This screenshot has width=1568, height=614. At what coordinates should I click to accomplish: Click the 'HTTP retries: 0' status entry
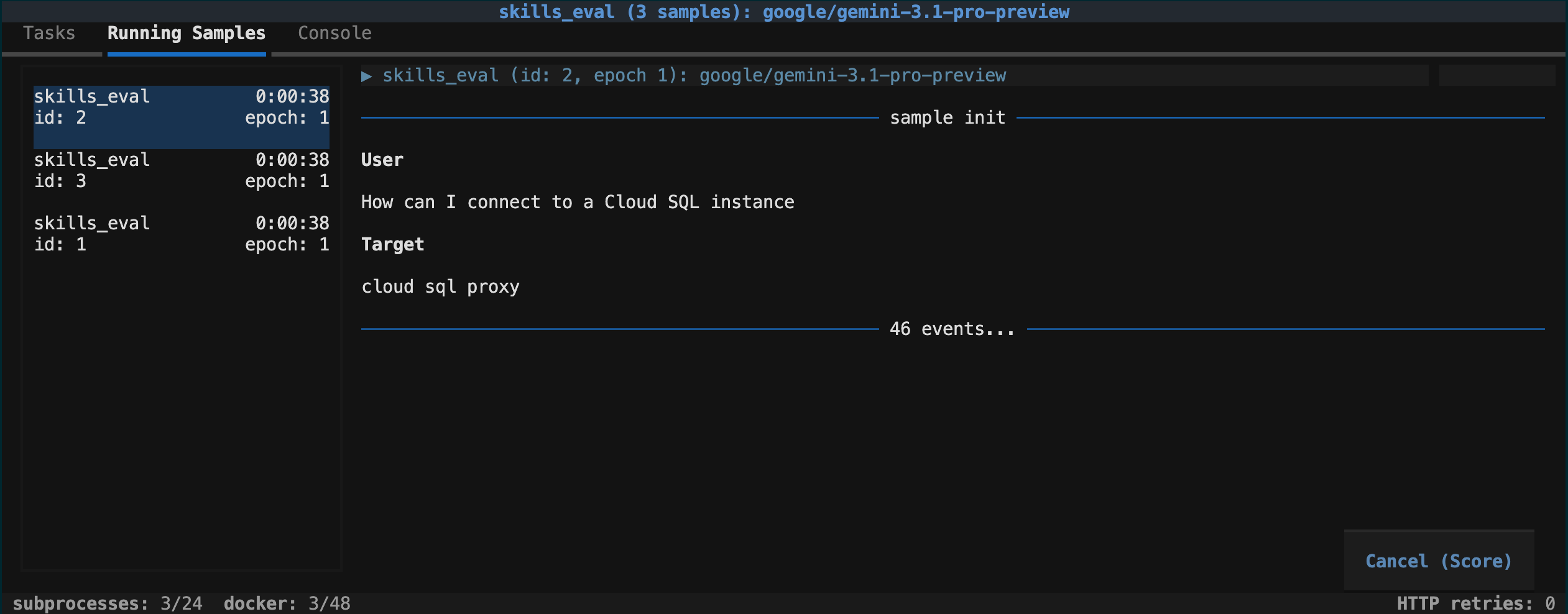coord(1476,603)
